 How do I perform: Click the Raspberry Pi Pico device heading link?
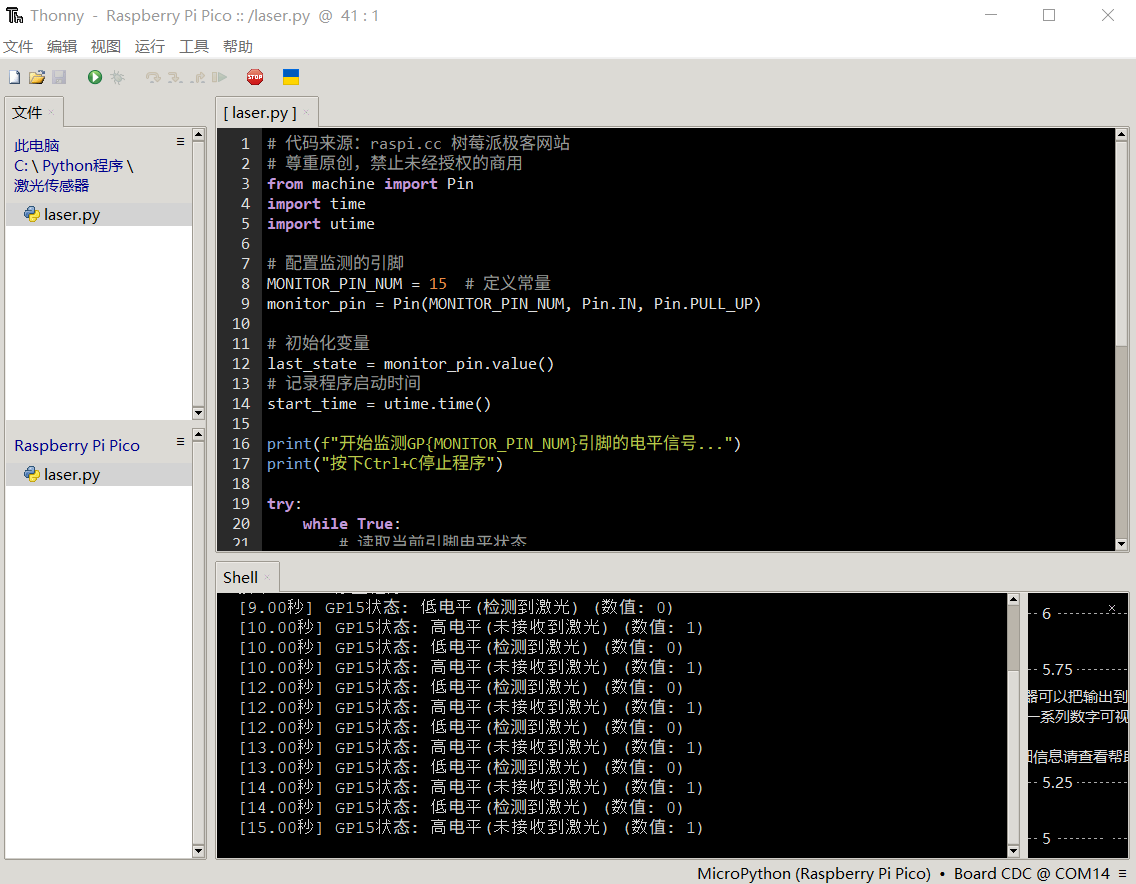coord(77,446)
